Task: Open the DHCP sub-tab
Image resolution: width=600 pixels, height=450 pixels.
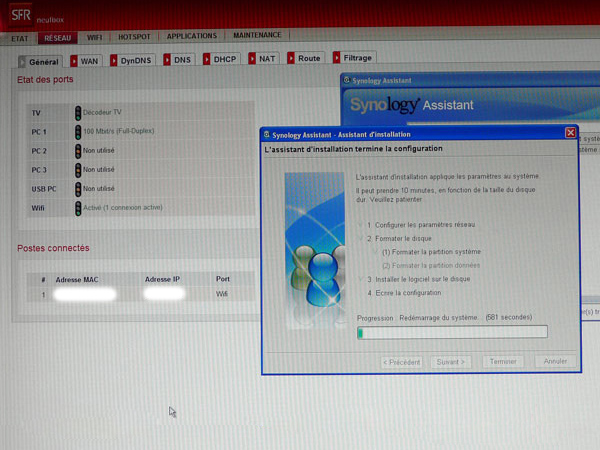Action: point(221,59)
